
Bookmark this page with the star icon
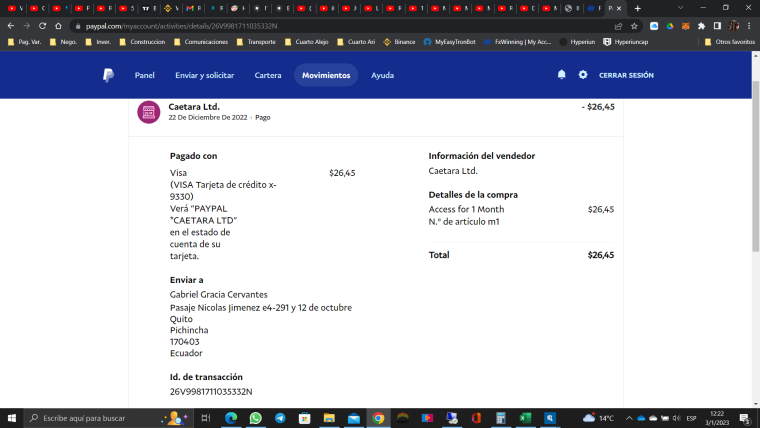click(x=634, y=26)
